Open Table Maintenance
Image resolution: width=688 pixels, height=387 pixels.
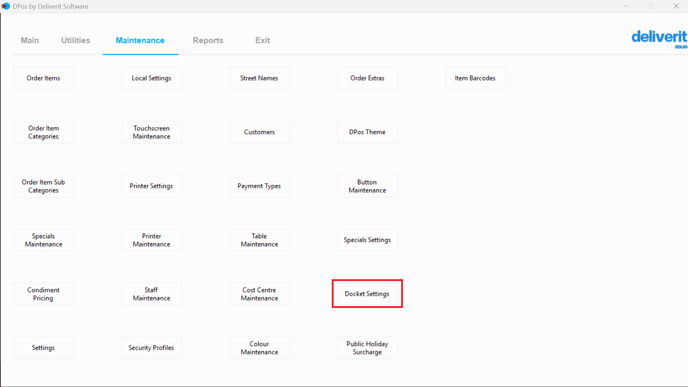(259, 240)
